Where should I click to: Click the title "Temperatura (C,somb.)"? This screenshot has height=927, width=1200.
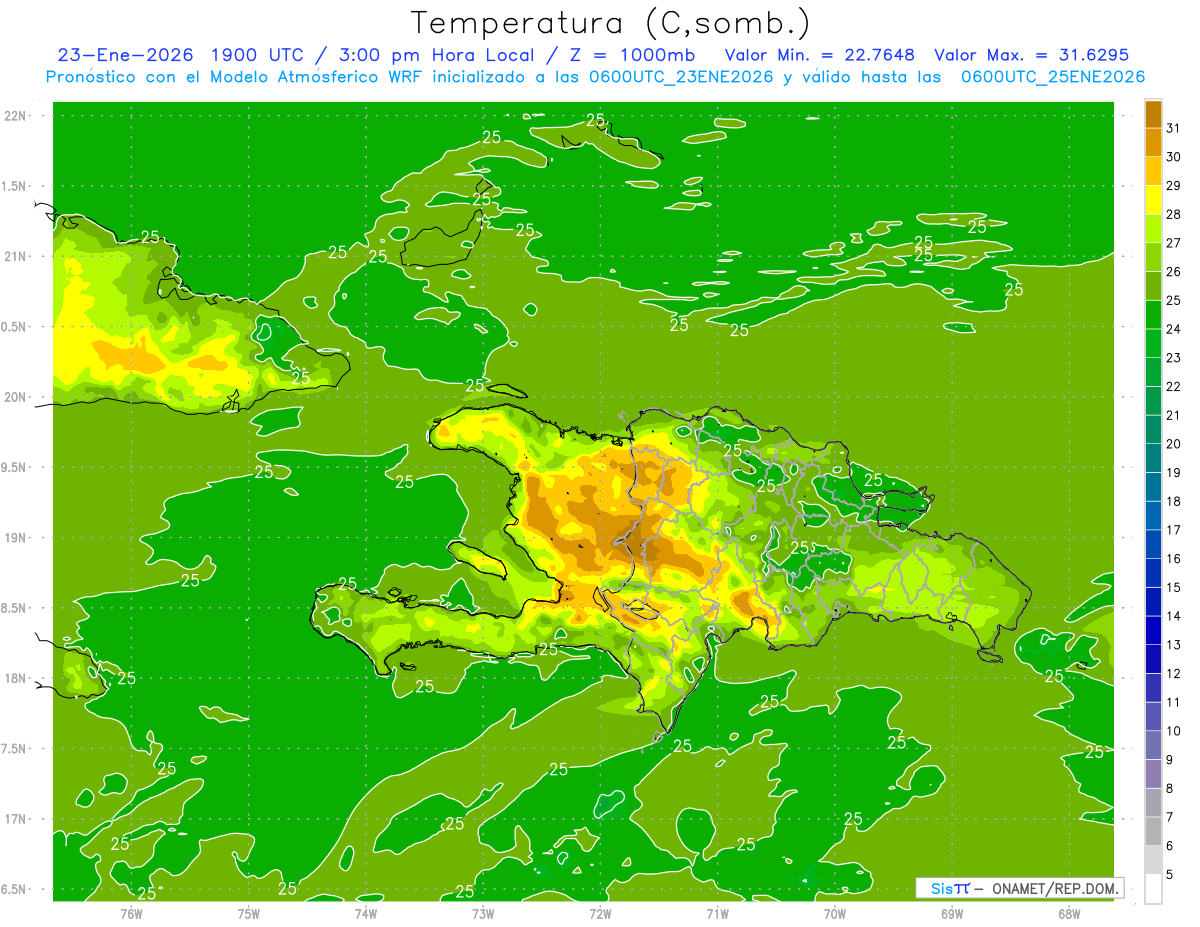point(610,23)
